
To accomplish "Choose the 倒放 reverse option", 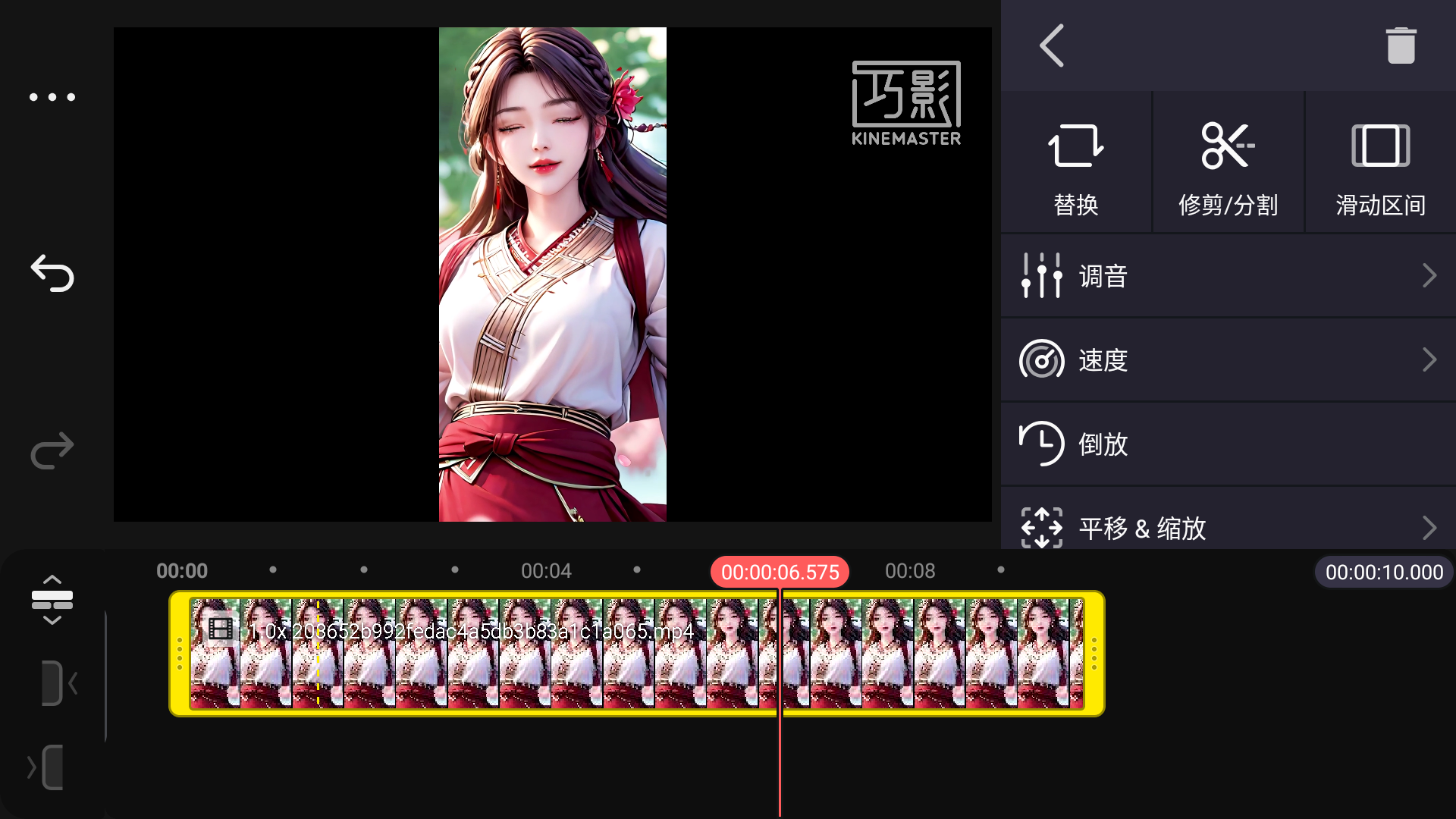I will [x=1228, y=444].
